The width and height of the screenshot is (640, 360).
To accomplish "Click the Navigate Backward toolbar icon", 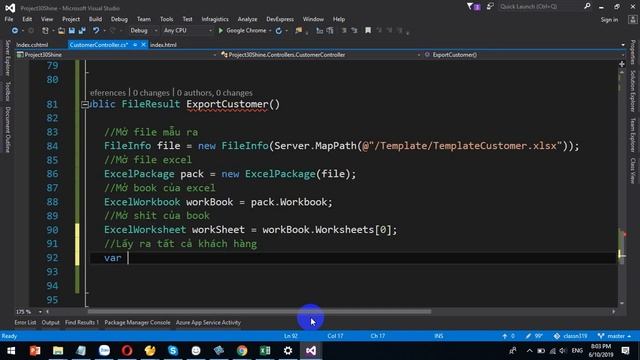I will [x=15, y=31].
